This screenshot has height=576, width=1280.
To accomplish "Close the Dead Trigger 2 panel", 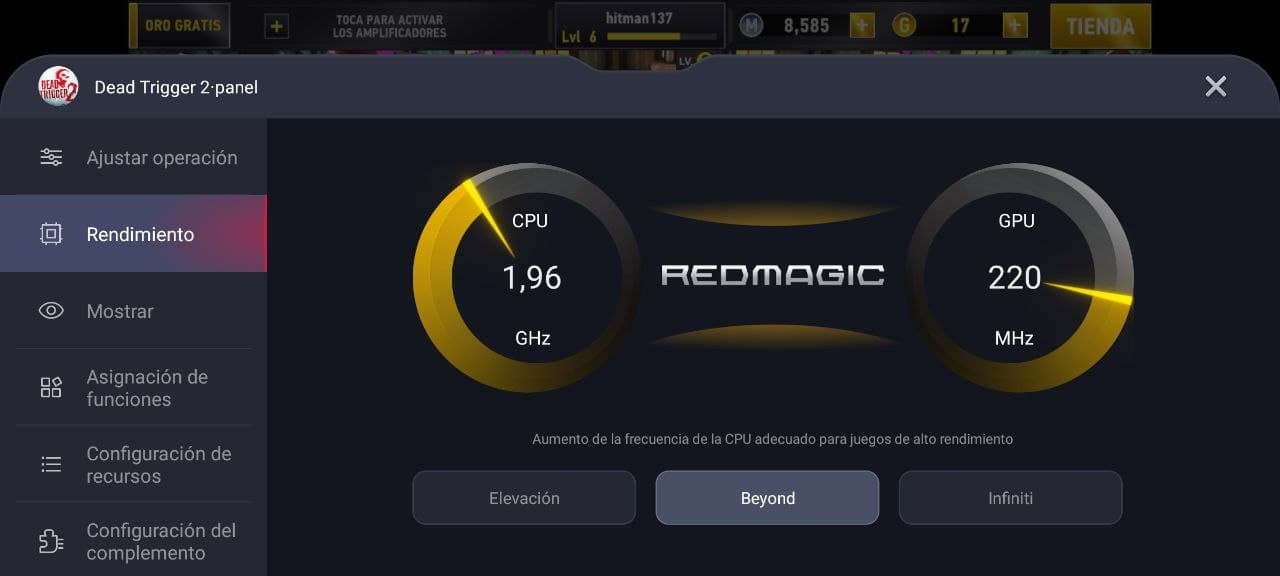I will pos(1216,86).
